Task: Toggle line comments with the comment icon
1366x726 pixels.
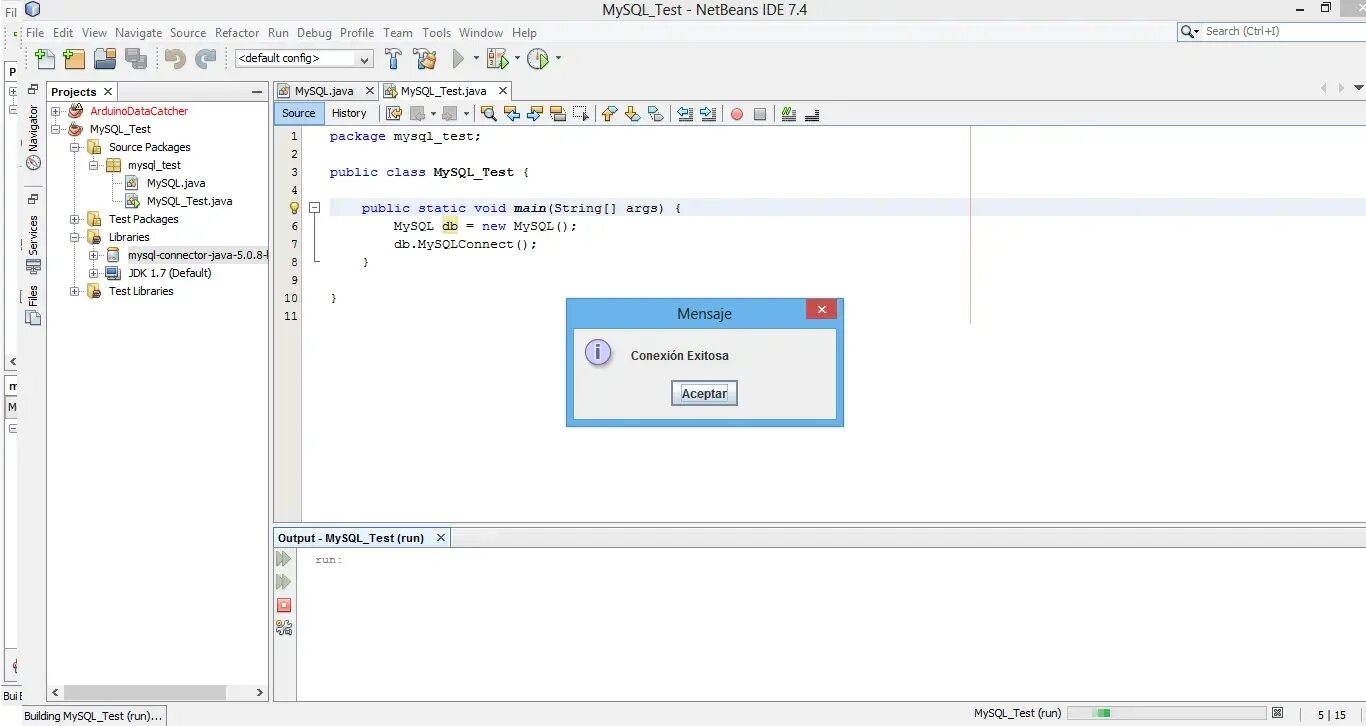Action: 789,113
